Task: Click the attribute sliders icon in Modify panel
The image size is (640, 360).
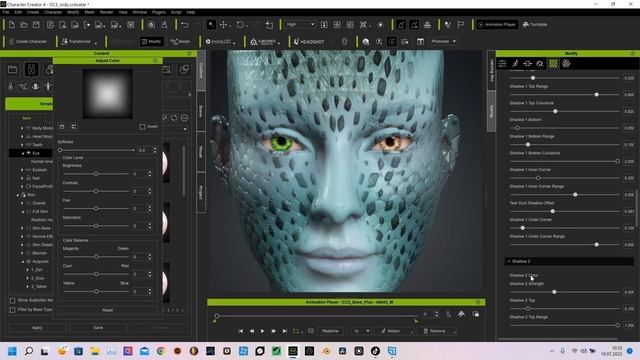Action: [502, 64]
